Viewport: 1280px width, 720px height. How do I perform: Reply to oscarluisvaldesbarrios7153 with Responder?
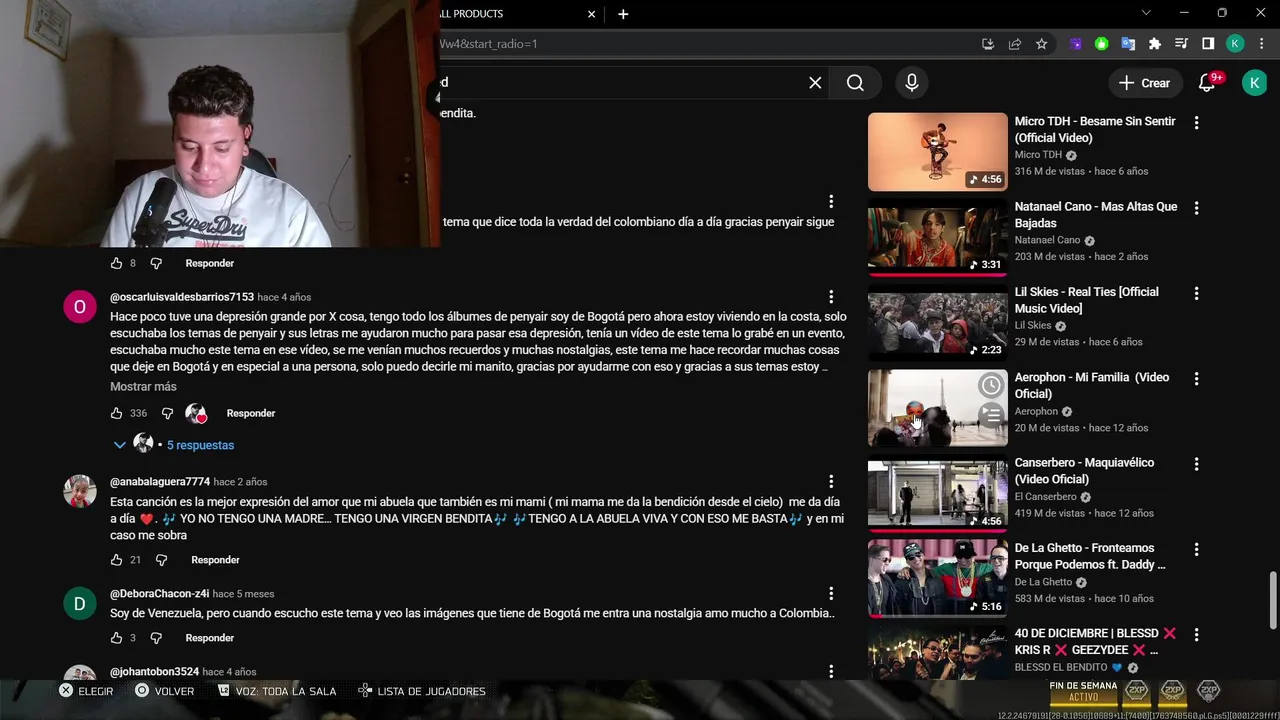[x=251, y=413]
